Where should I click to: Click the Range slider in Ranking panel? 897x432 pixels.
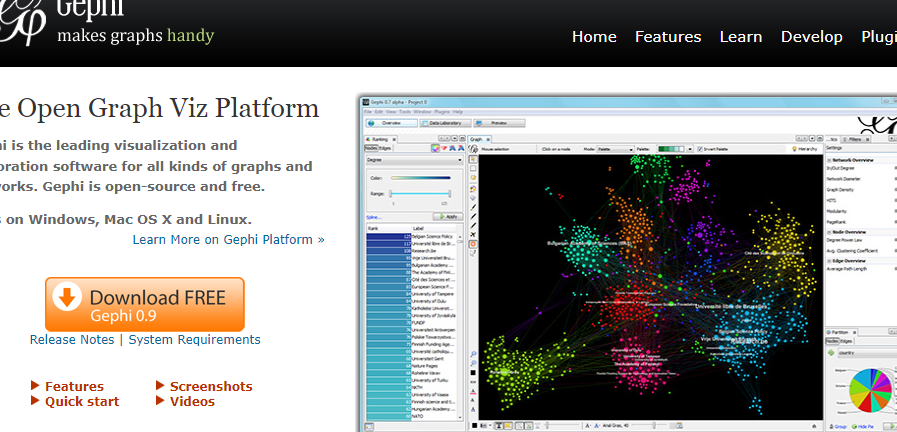point(419,194)
